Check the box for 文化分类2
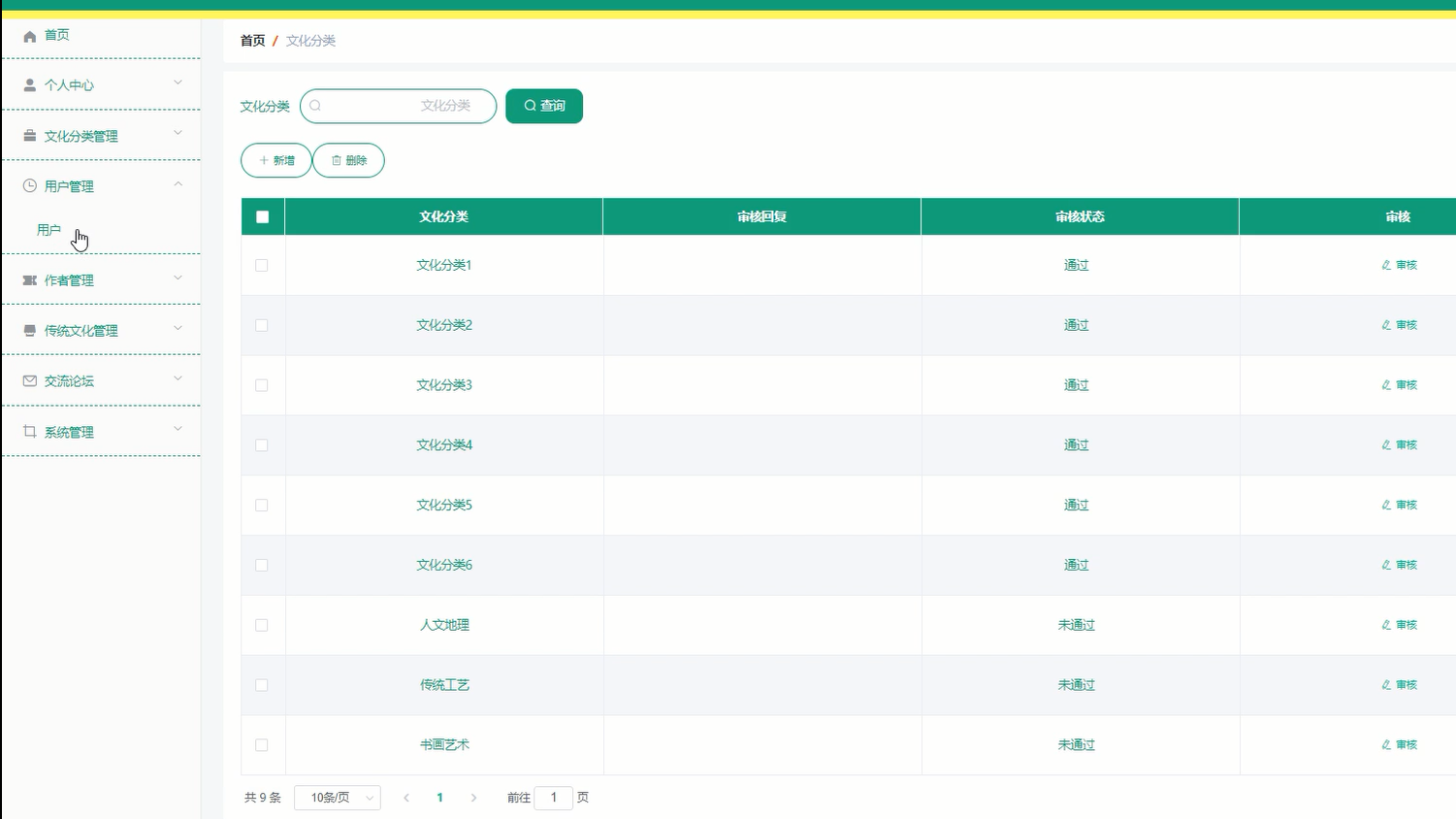The image size is (1456, 819). point(262,325)
